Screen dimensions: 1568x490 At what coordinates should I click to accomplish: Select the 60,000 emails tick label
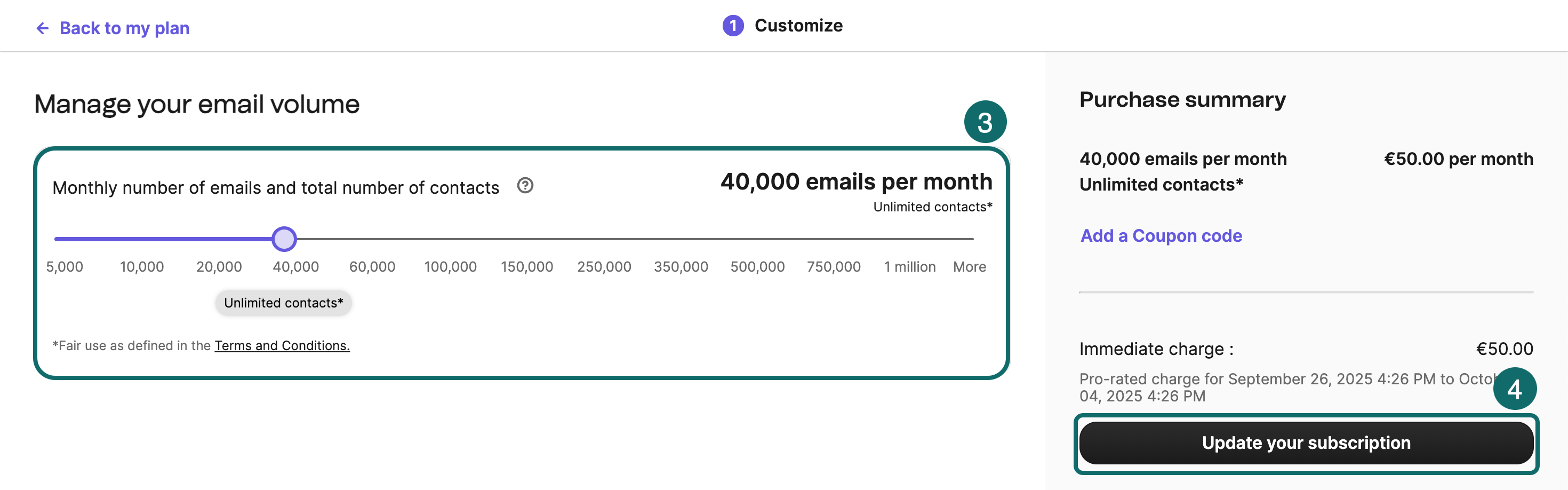click(x=372, y=267)
